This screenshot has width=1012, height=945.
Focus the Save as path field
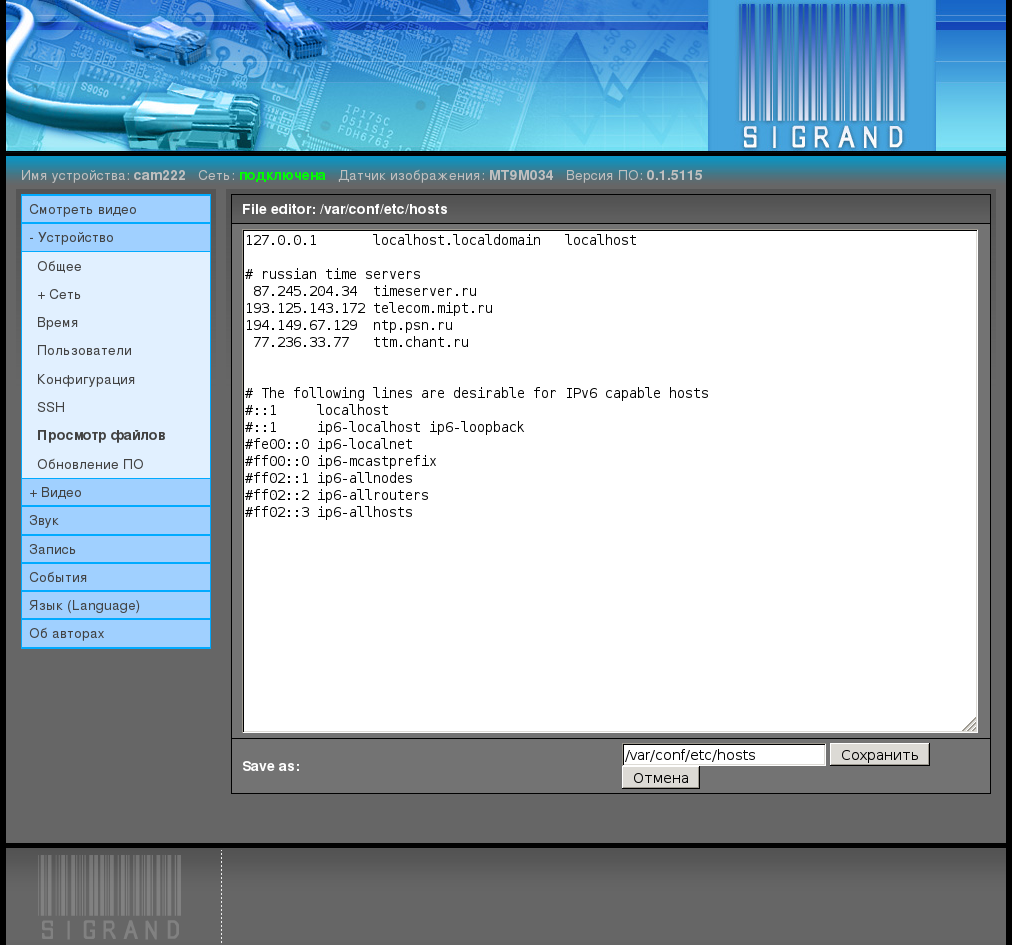[724, 755]
